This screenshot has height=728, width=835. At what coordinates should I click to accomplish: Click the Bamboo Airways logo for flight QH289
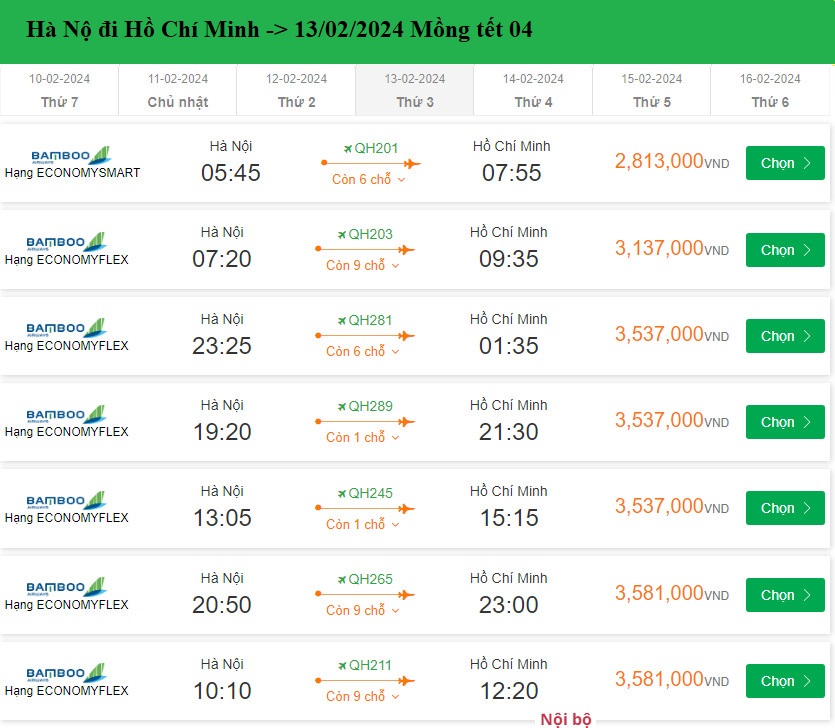67,415
